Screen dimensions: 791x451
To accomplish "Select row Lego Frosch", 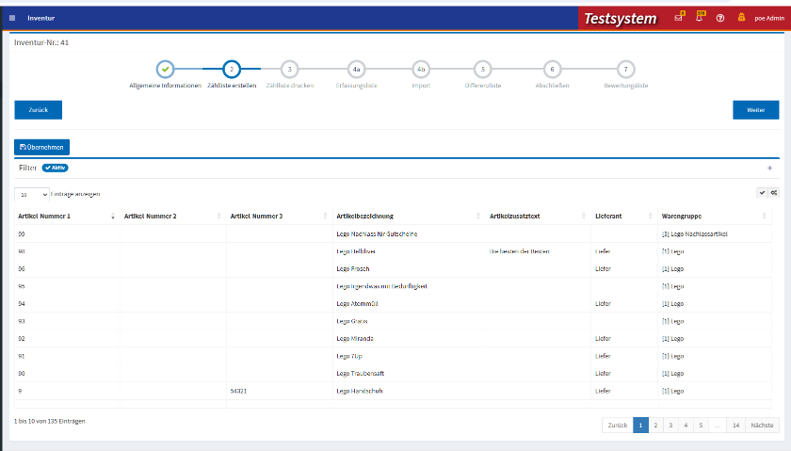I will pos(393,269).
